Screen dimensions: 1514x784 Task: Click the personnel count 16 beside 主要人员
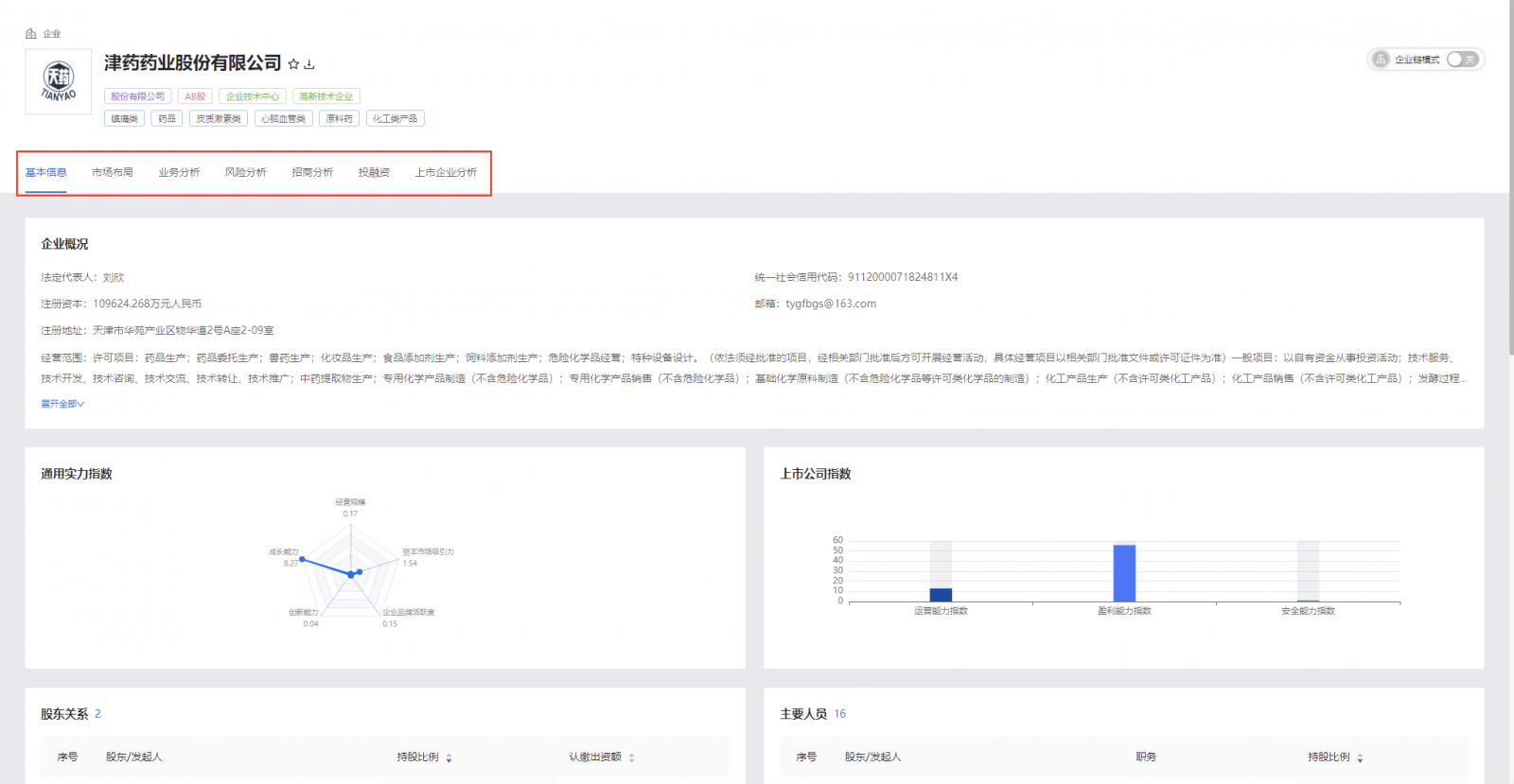[840, 714]
